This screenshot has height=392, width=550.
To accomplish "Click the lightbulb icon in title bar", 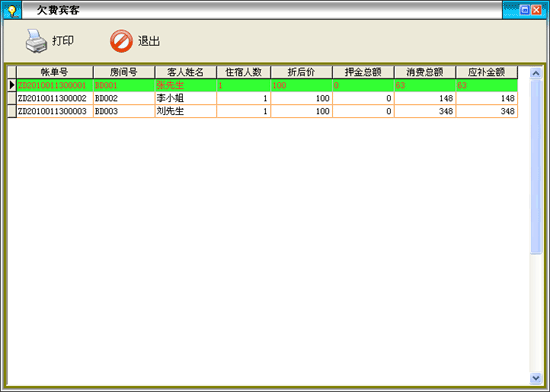I will (12, 11).
